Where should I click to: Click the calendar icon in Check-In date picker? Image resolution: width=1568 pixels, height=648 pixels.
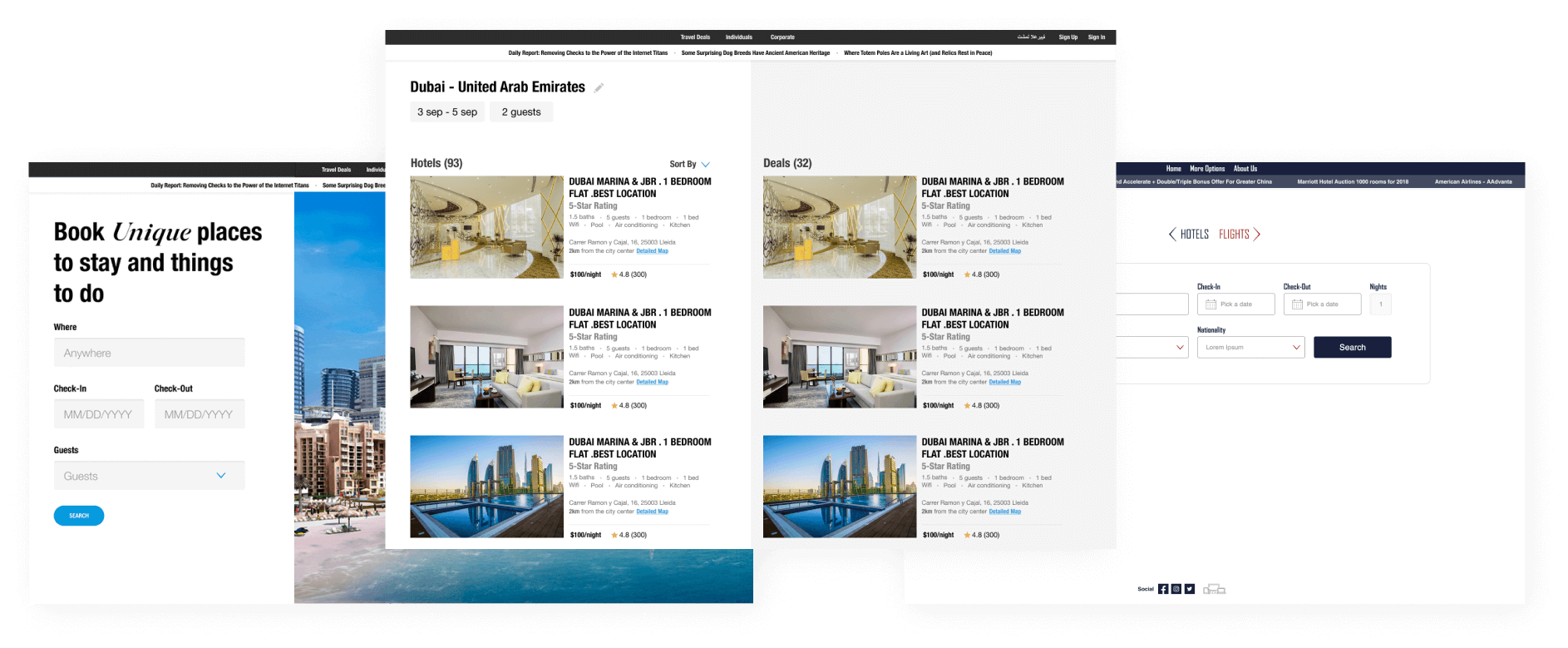click(1211, 304)
